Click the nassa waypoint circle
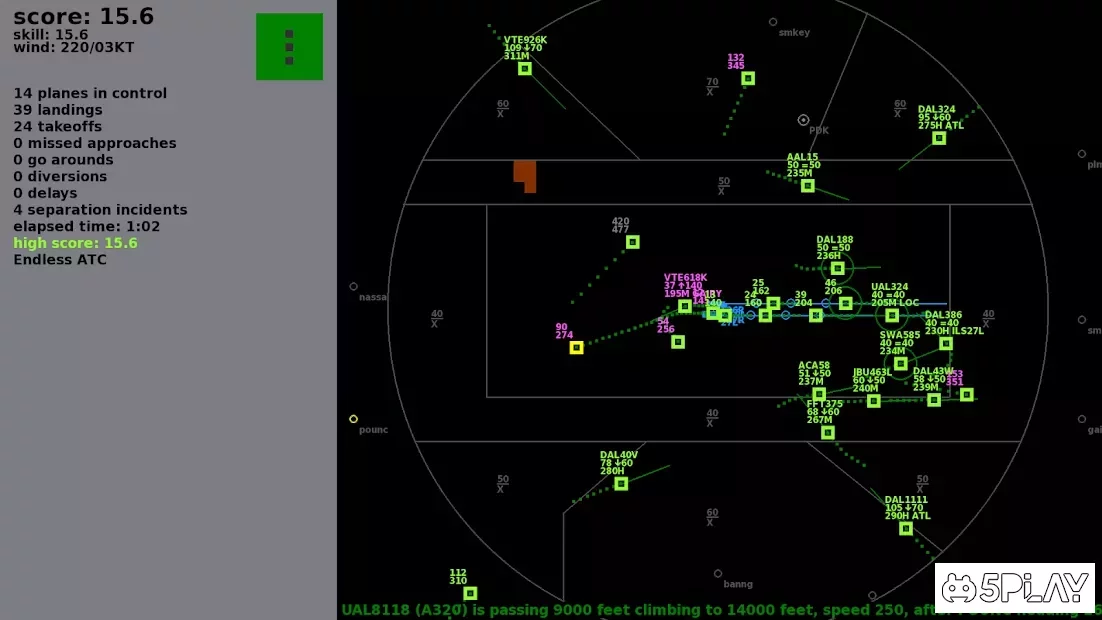The height and width of the screenshot is (620, 1102). 354,287
